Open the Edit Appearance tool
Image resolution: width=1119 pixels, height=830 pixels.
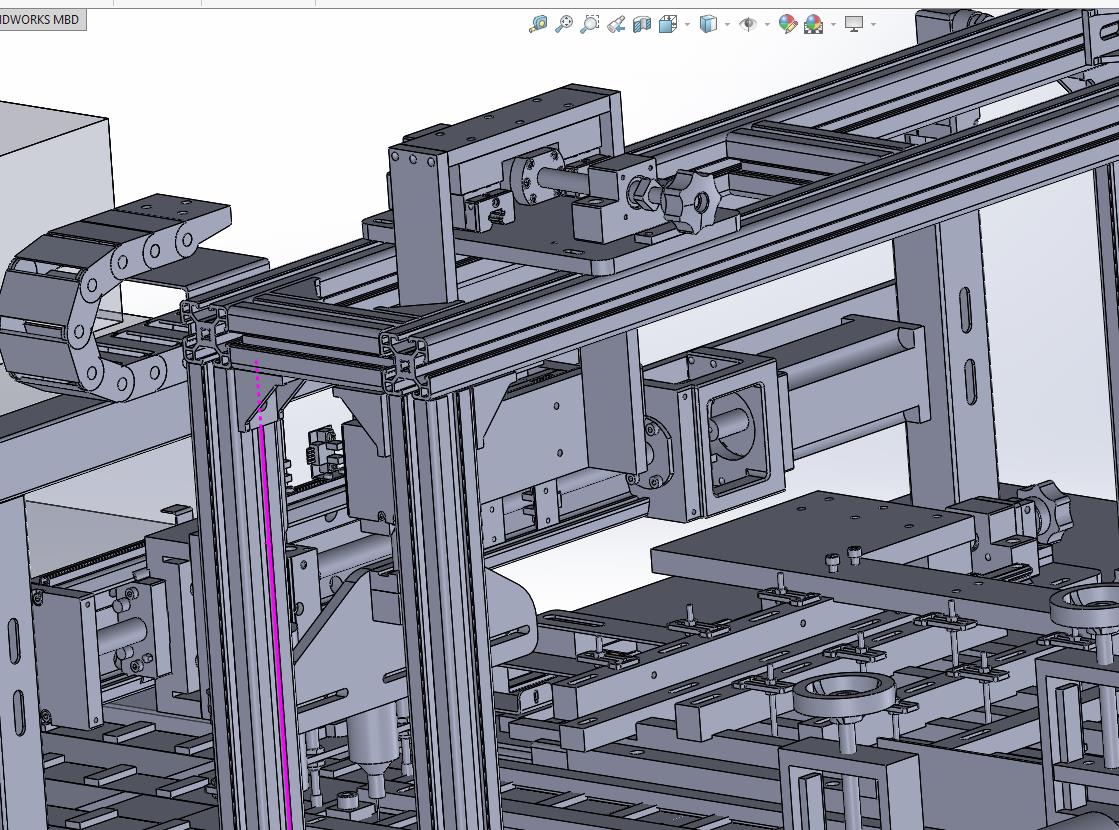(x=788, y=24)
